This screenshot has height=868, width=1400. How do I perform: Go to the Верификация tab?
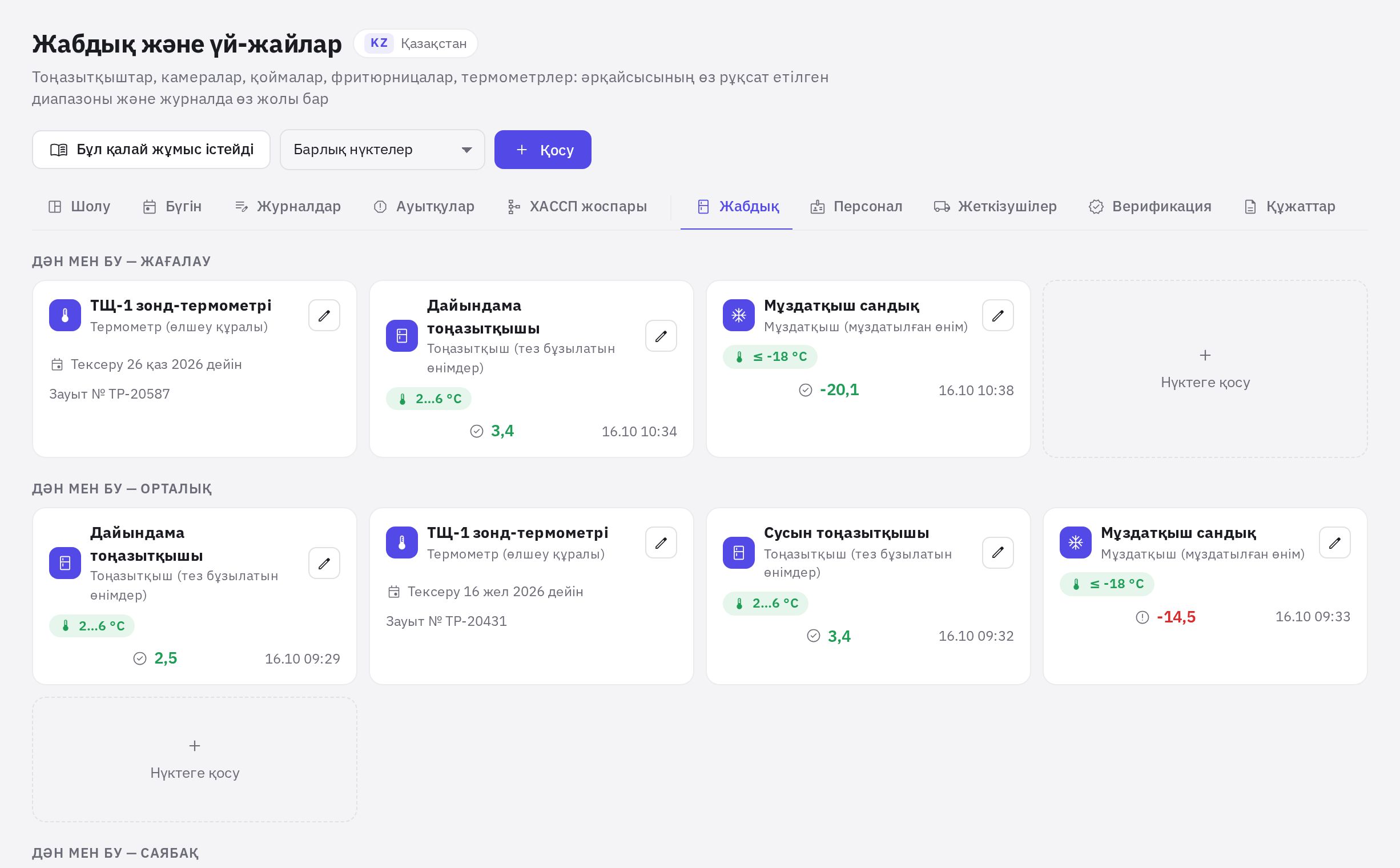[x=1150, y=207]
